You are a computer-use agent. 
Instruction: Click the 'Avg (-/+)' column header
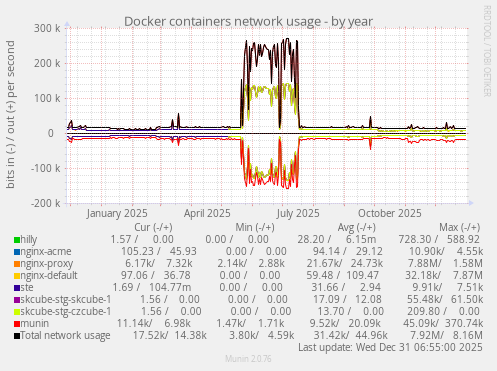pyautogui.click(x=357, y=227)
